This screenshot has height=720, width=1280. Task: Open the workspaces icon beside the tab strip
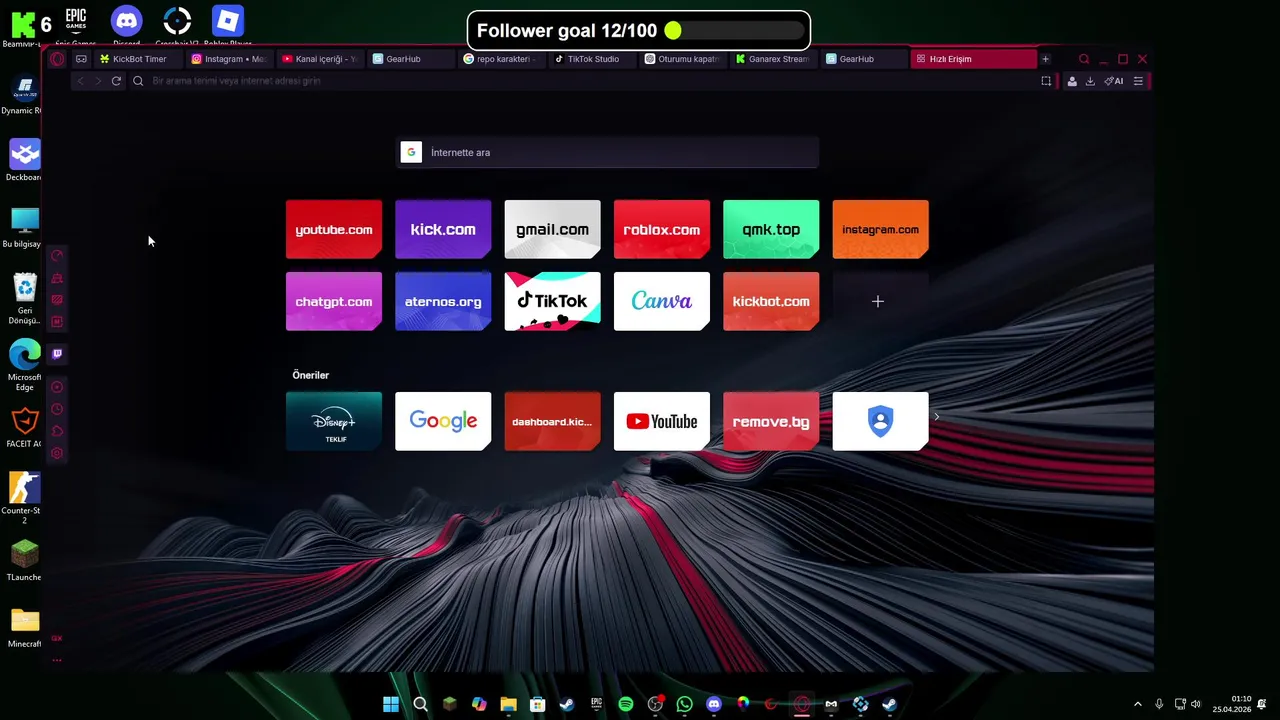(81, 59)
